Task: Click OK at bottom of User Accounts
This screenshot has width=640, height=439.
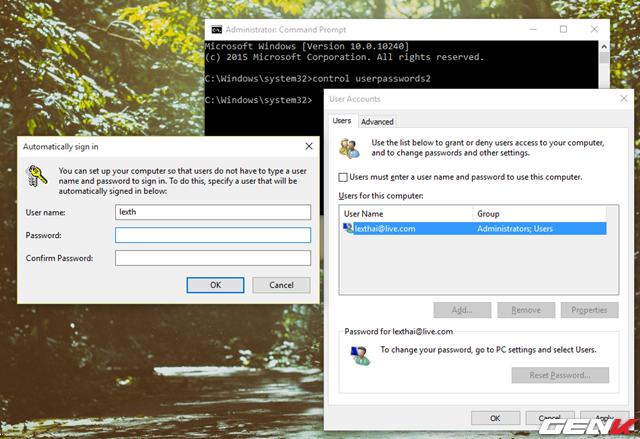Action: click(x=495, y=418)
